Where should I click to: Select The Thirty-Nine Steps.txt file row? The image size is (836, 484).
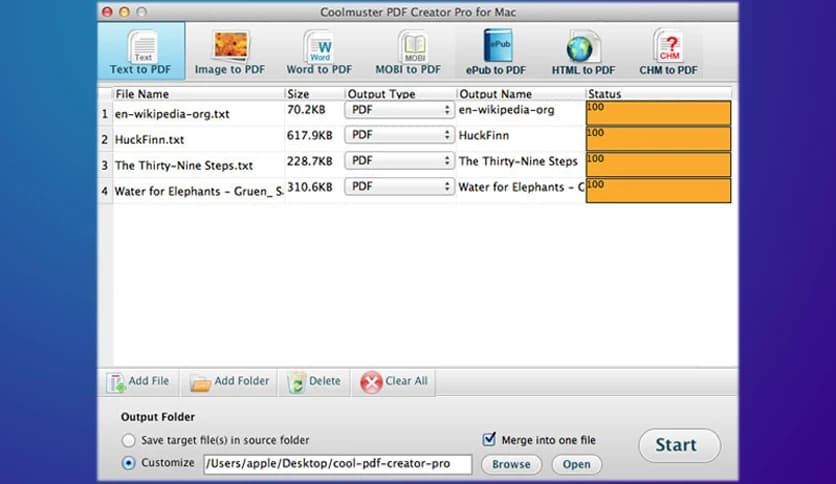184,166
